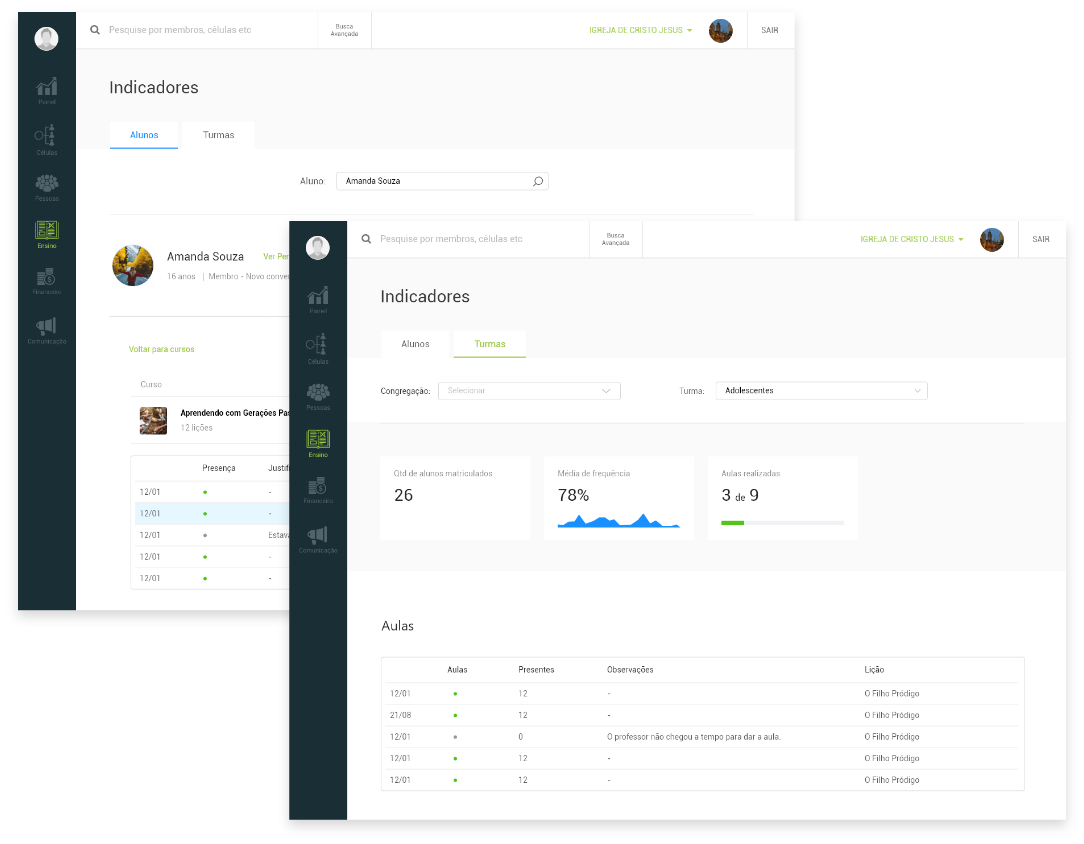Click observation about professor não chegou
The height and width of the screenshot is (844, 1084).
click(693, 737)
